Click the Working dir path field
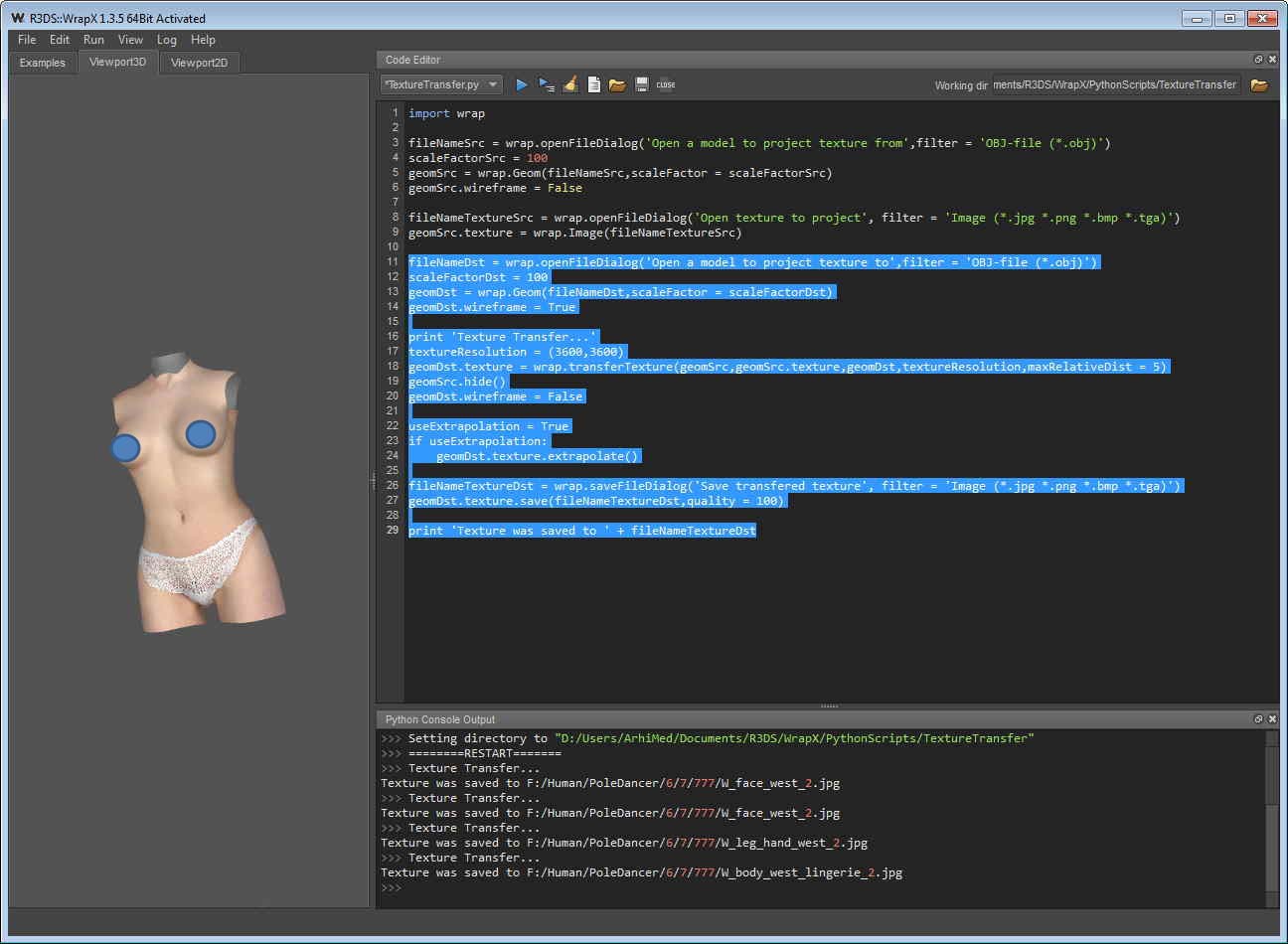1288x944 pixels. coord(1115,85)
